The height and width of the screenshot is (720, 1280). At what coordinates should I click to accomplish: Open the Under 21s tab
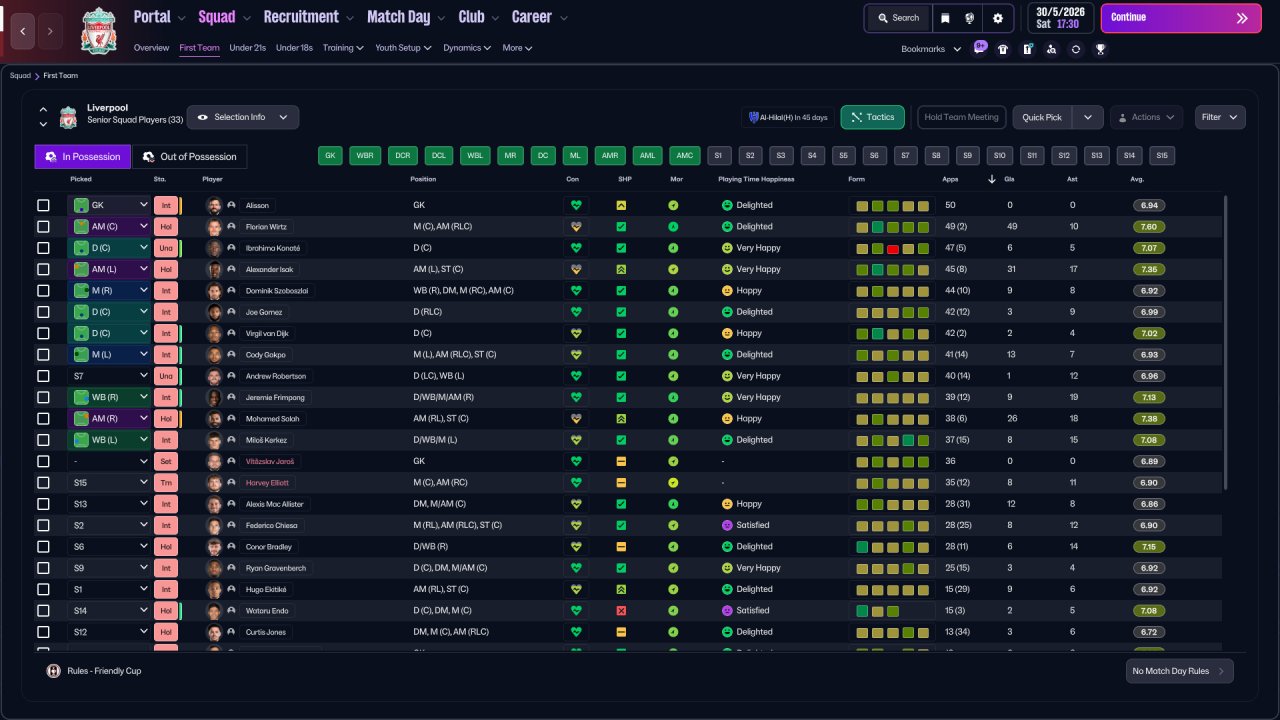[247, 48]
